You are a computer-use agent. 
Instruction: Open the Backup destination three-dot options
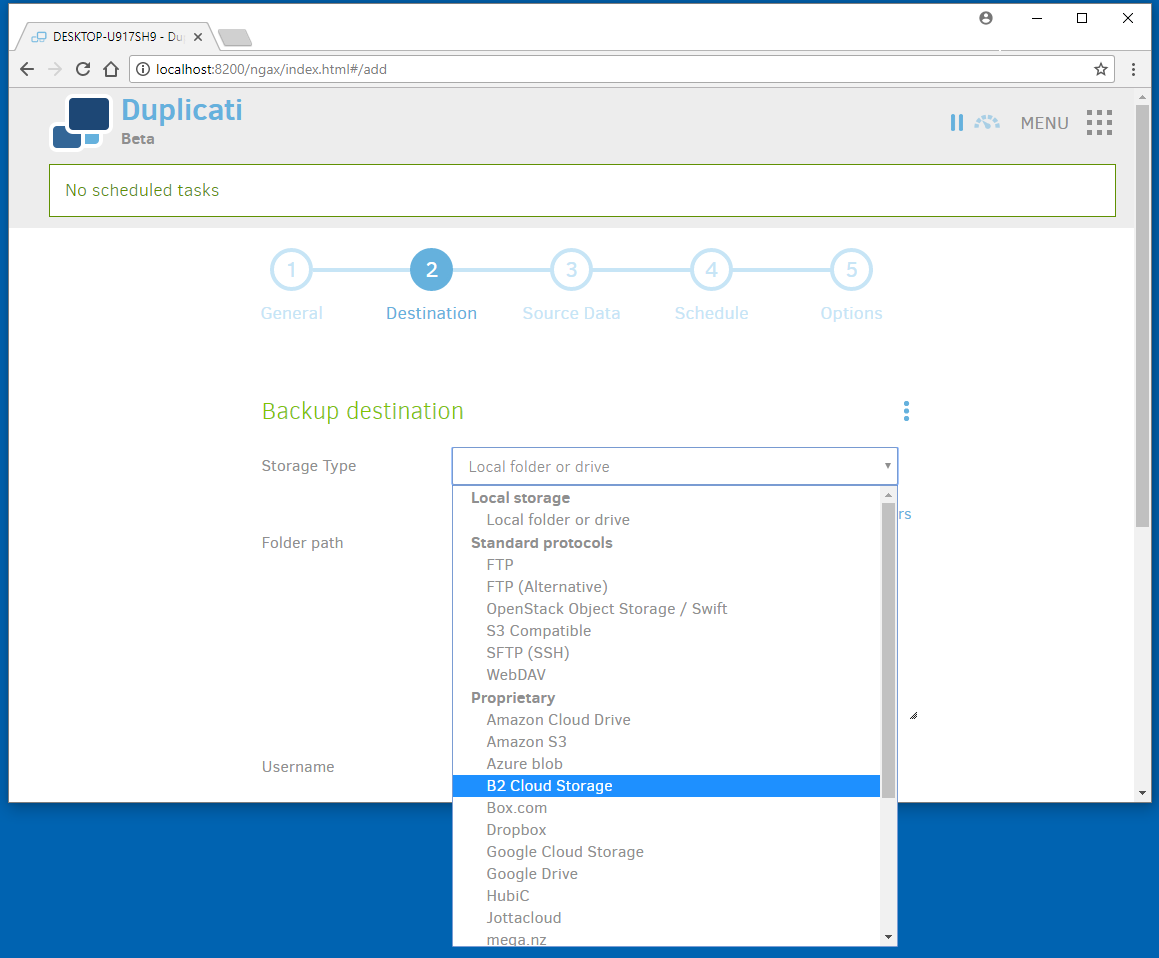906,411
